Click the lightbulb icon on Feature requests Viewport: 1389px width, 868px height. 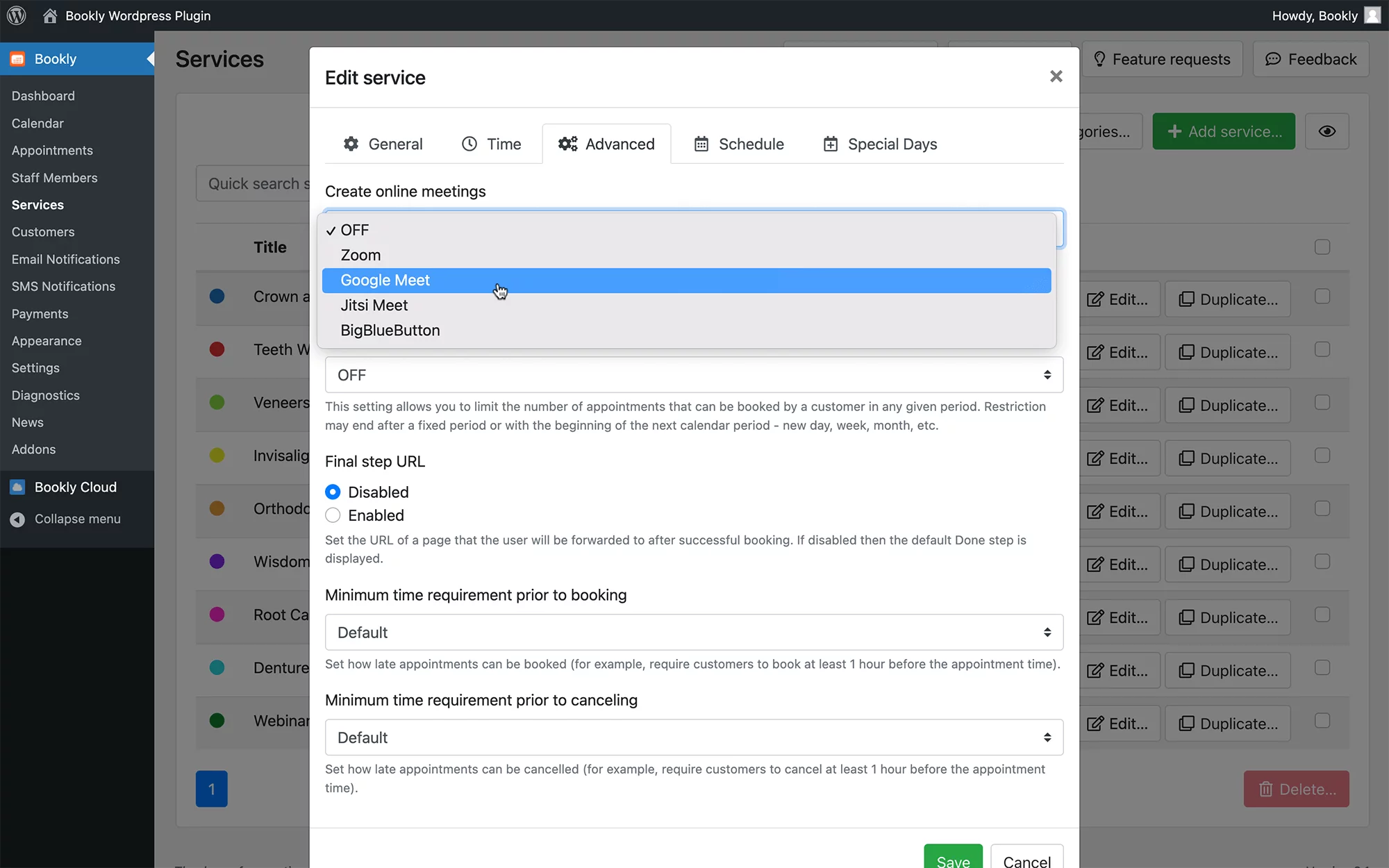coord(1099,59)
